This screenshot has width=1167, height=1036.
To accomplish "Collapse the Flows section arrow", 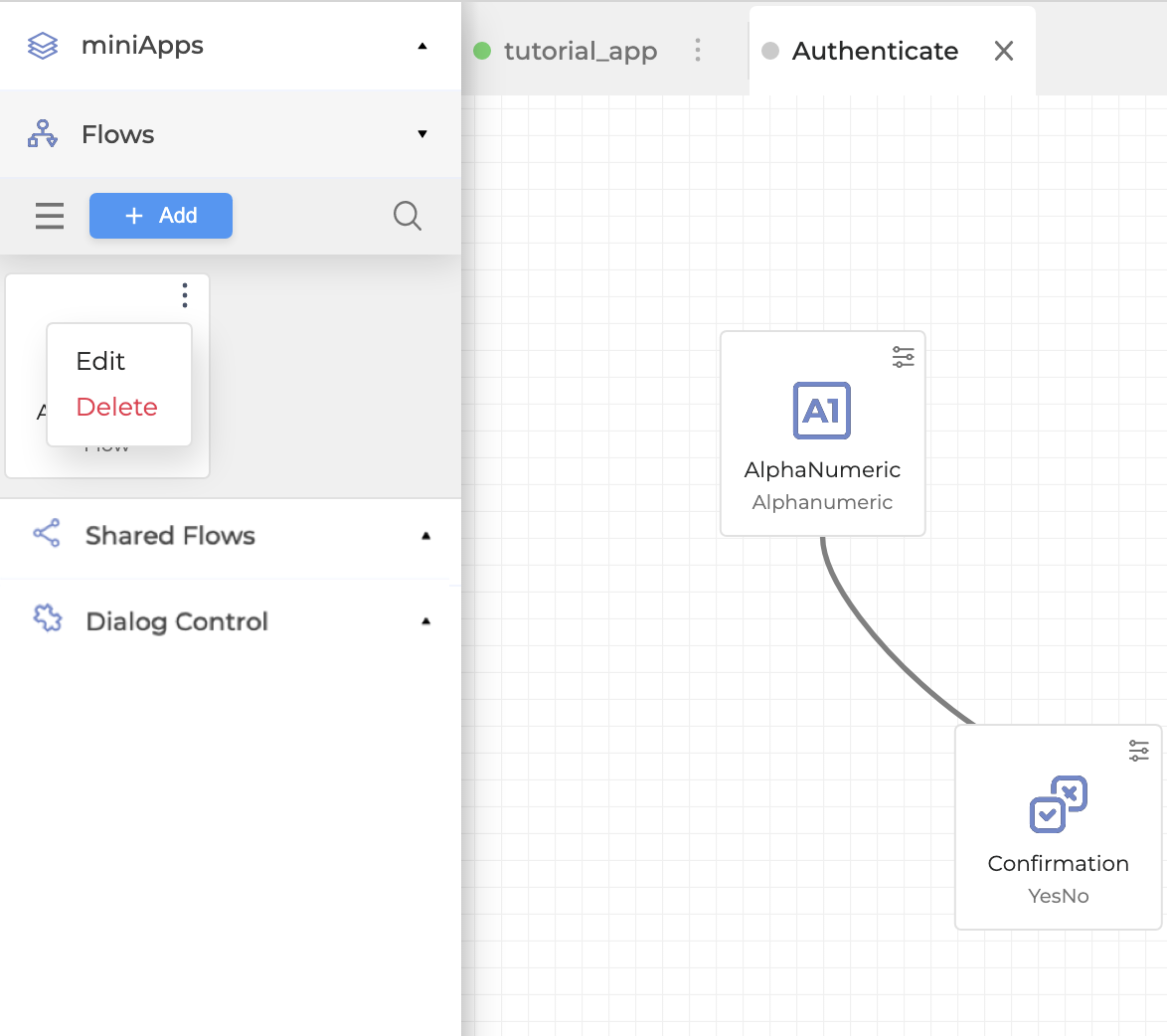I will pyautogui.click(x=422, y=134).
